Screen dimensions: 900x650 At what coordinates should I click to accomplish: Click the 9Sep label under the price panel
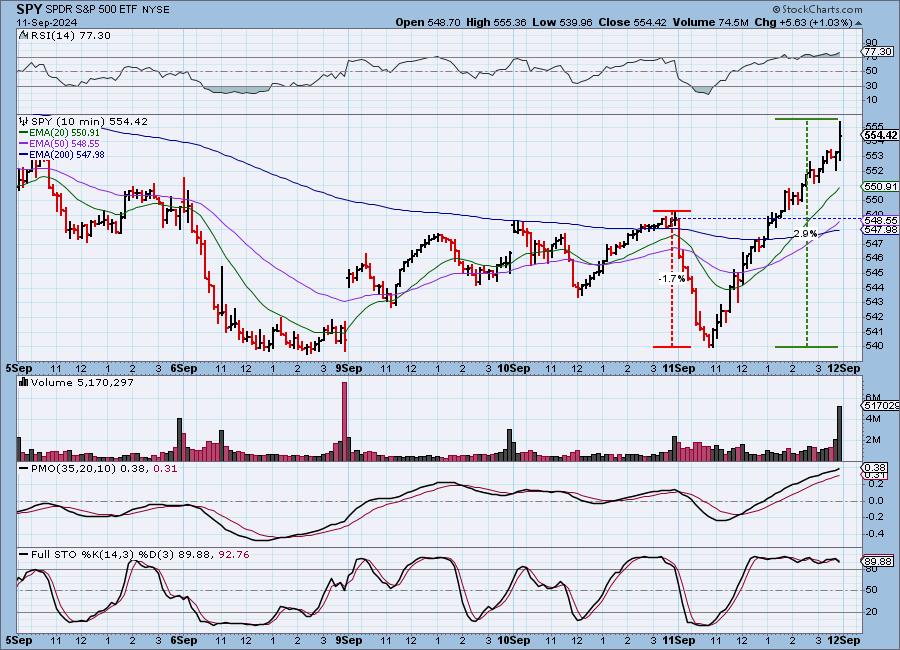pyautogui.click(x=348, y=368)
